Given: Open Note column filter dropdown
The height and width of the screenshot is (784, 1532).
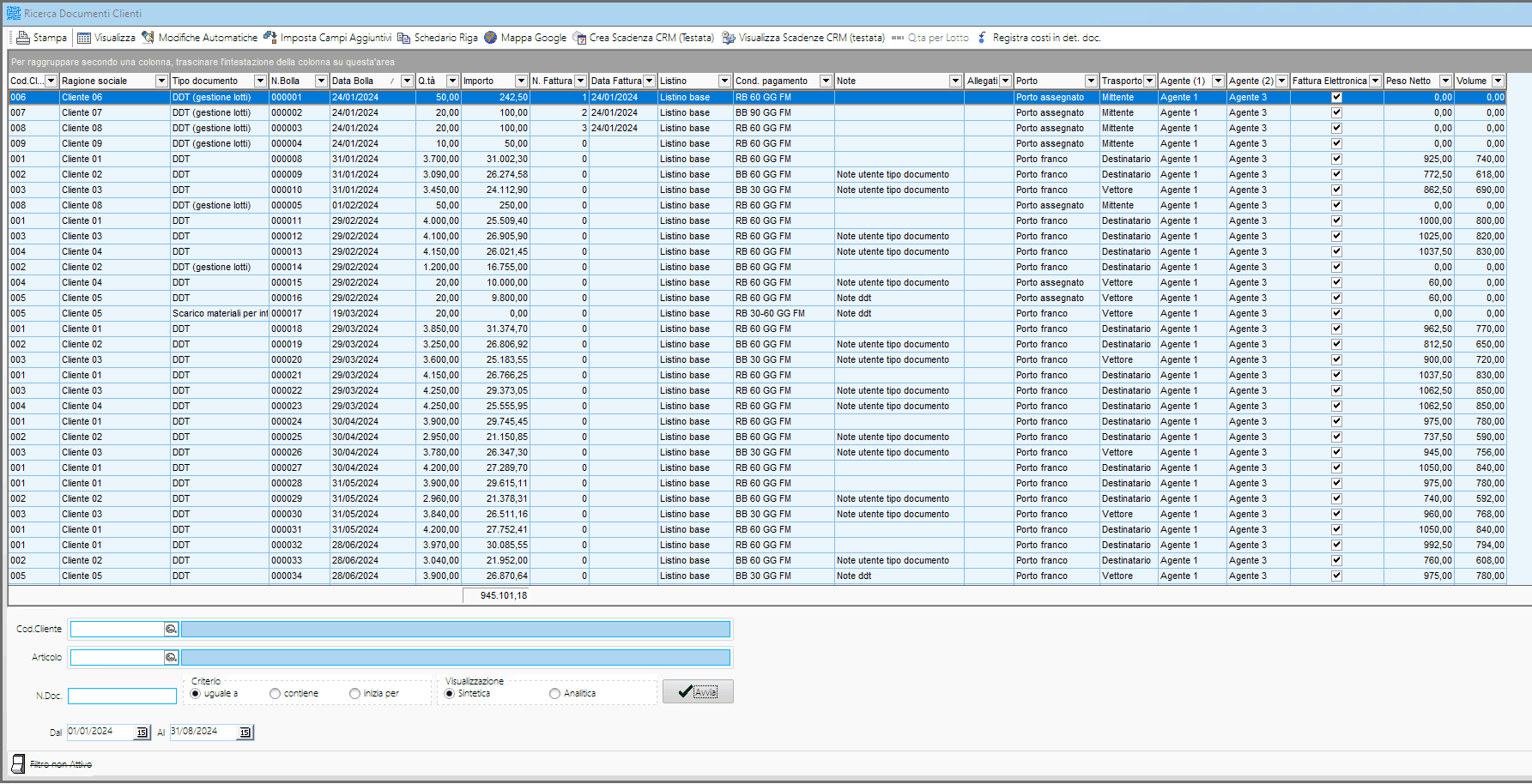Looking at the screenshot, I should click(x=955, y=81).
